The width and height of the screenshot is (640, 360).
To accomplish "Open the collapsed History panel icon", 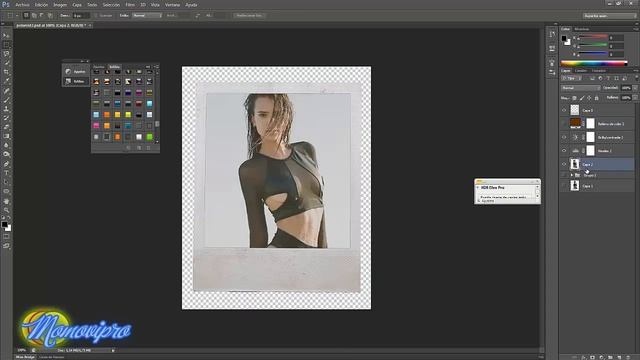I will coord(552,35).
